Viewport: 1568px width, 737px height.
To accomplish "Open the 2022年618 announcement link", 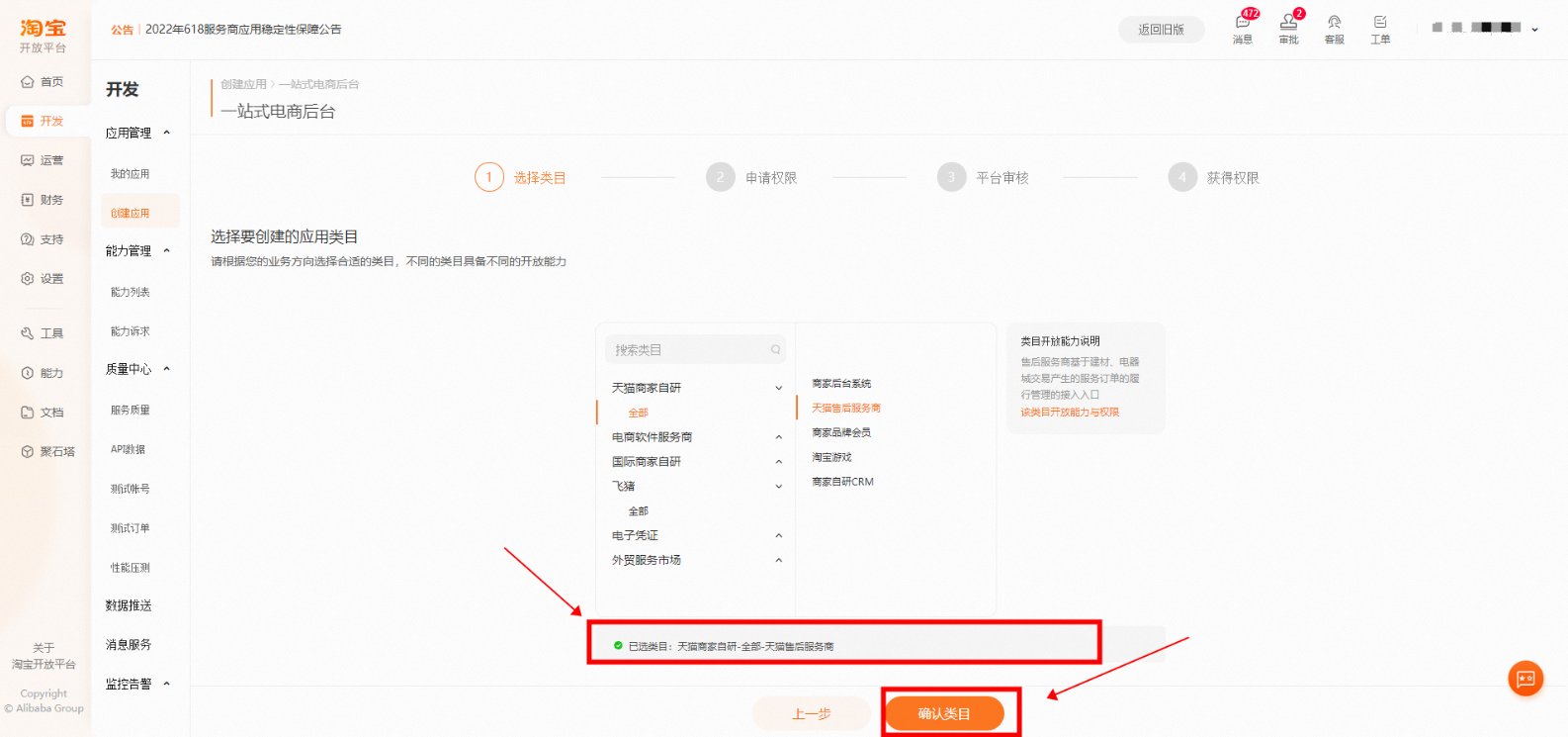I will (x=243, y=30).
